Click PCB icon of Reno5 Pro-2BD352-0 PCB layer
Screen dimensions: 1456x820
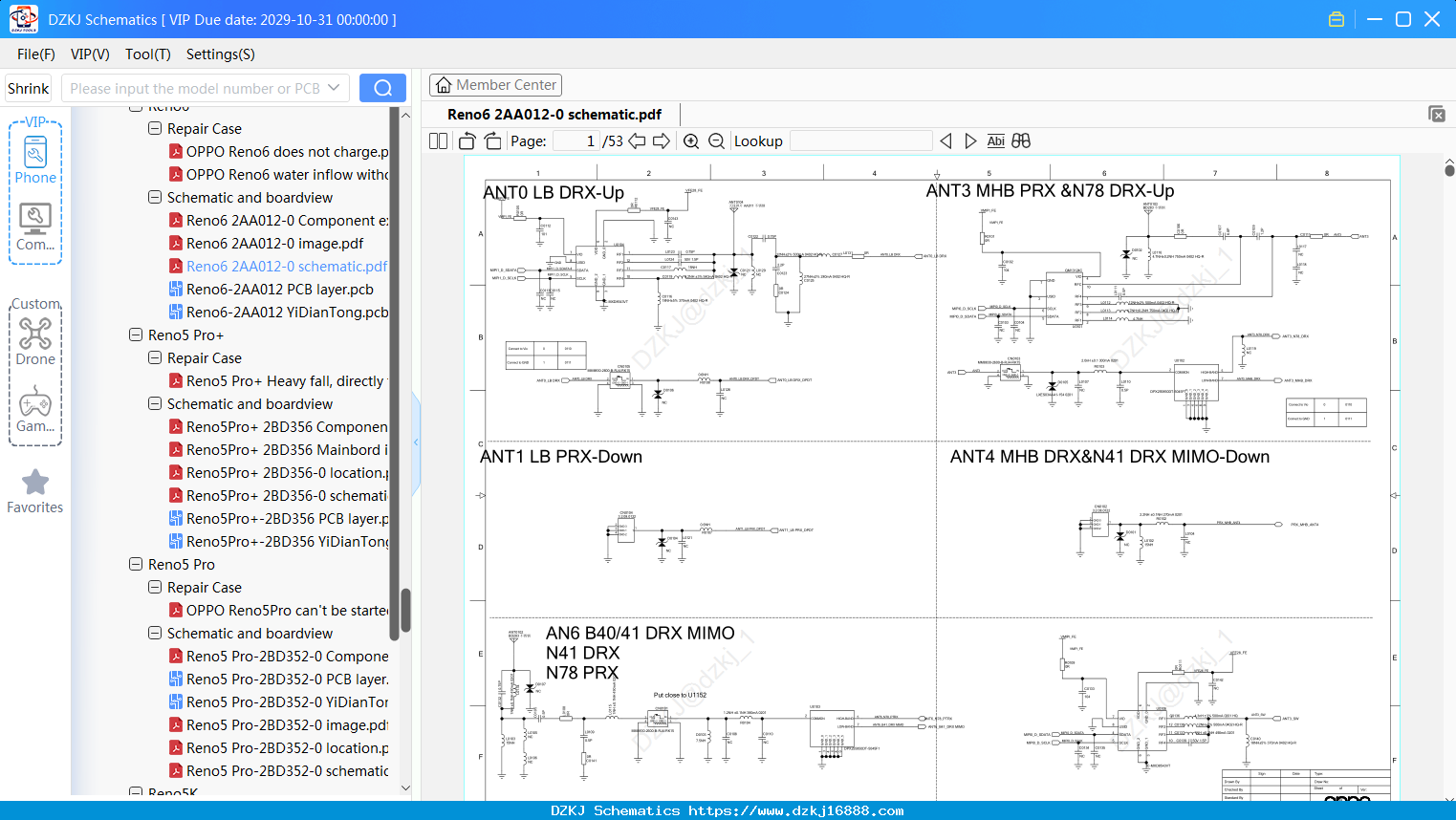pos(176,679)
